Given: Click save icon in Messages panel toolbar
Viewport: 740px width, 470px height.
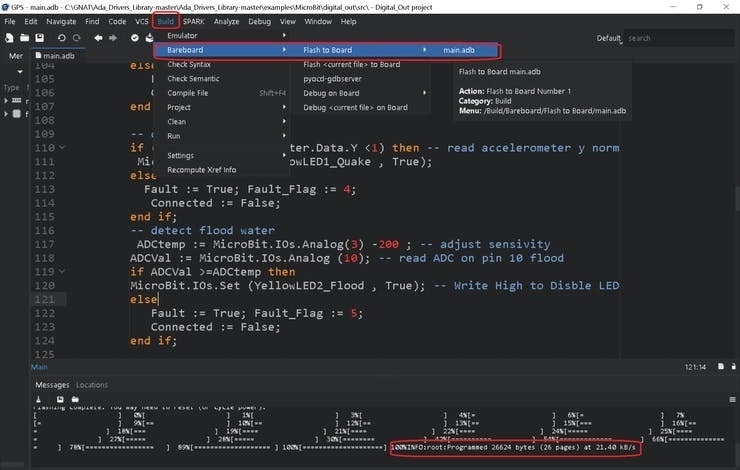Looking at the screenshot, I should 61,400.
